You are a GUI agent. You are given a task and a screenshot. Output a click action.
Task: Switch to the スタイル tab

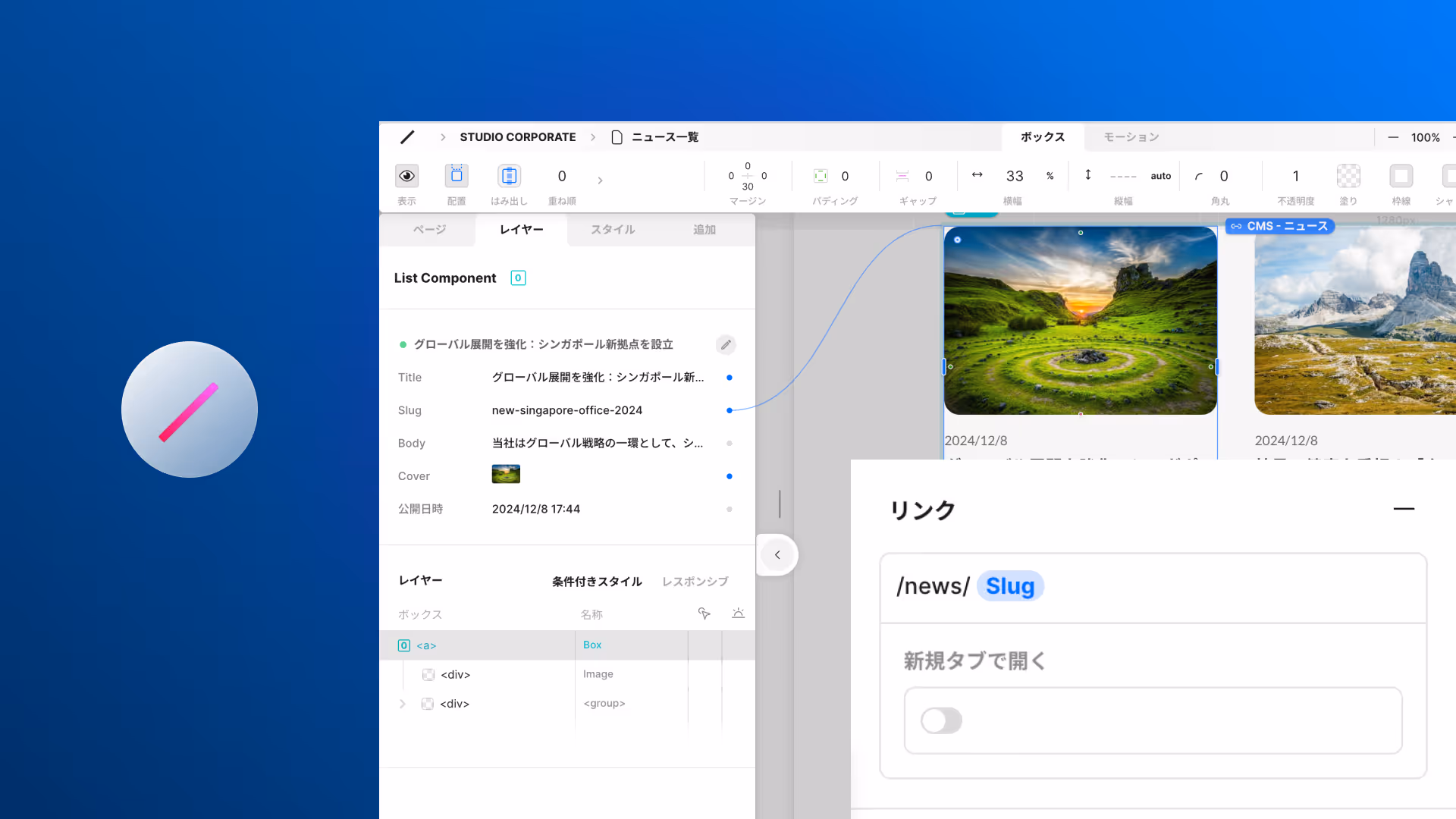(x=613, y=230)
